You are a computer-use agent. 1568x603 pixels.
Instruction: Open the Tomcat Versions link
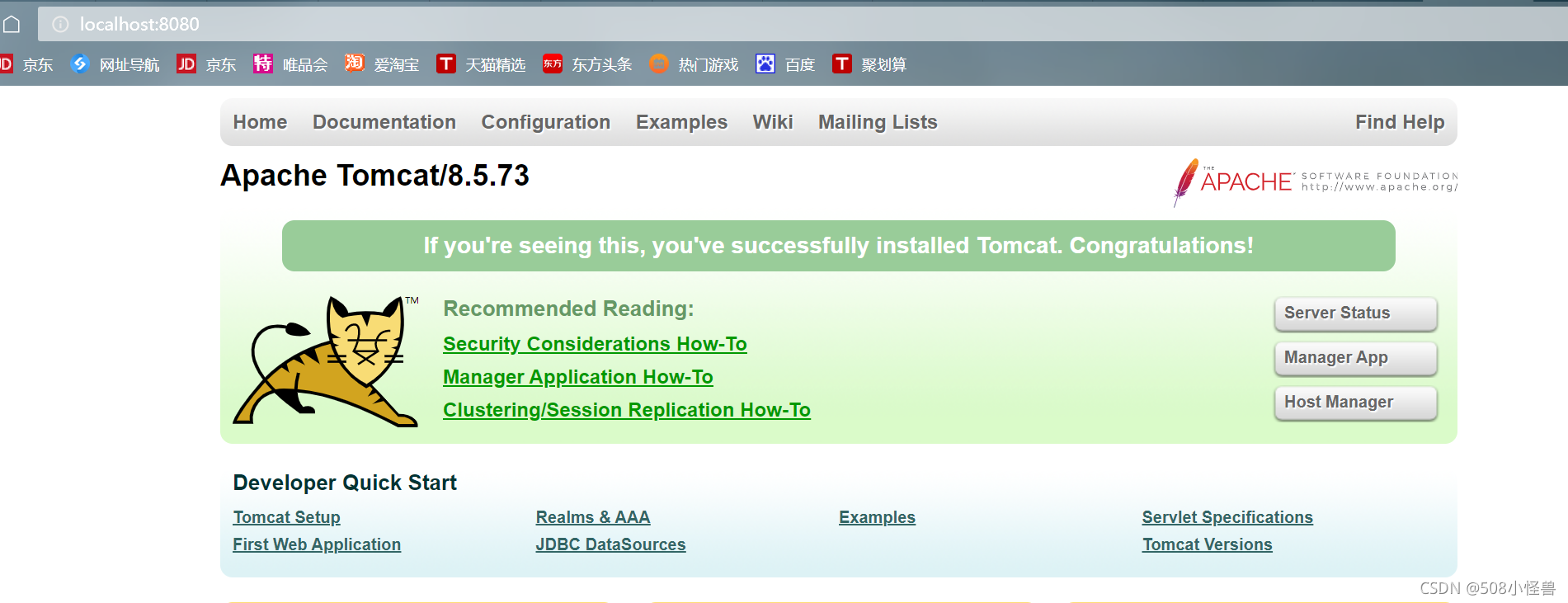pyautogui.click(x=1207, y=544)
